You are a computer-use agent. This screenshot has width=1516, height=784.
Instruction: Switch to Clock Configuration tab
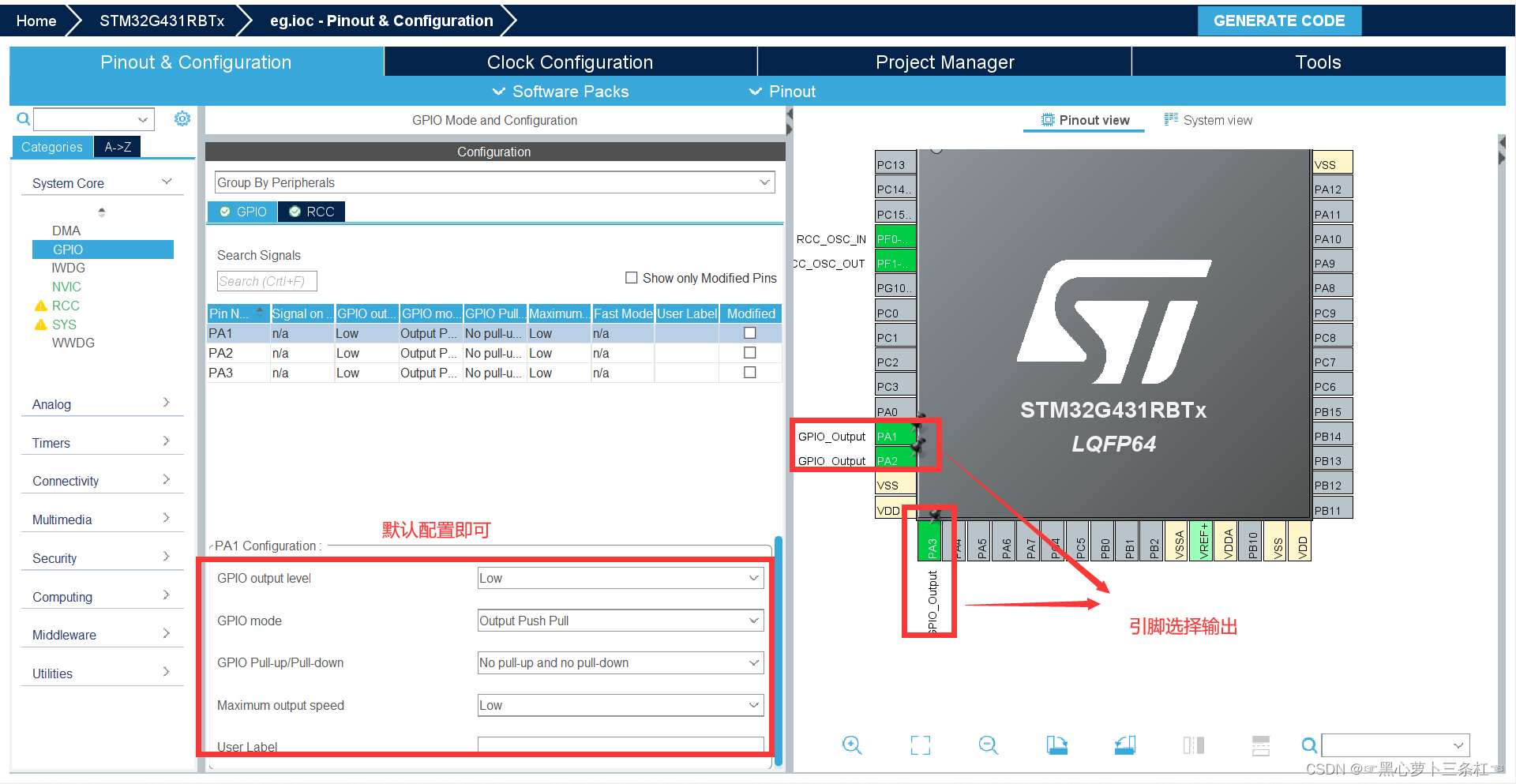(x=570, y=62)
